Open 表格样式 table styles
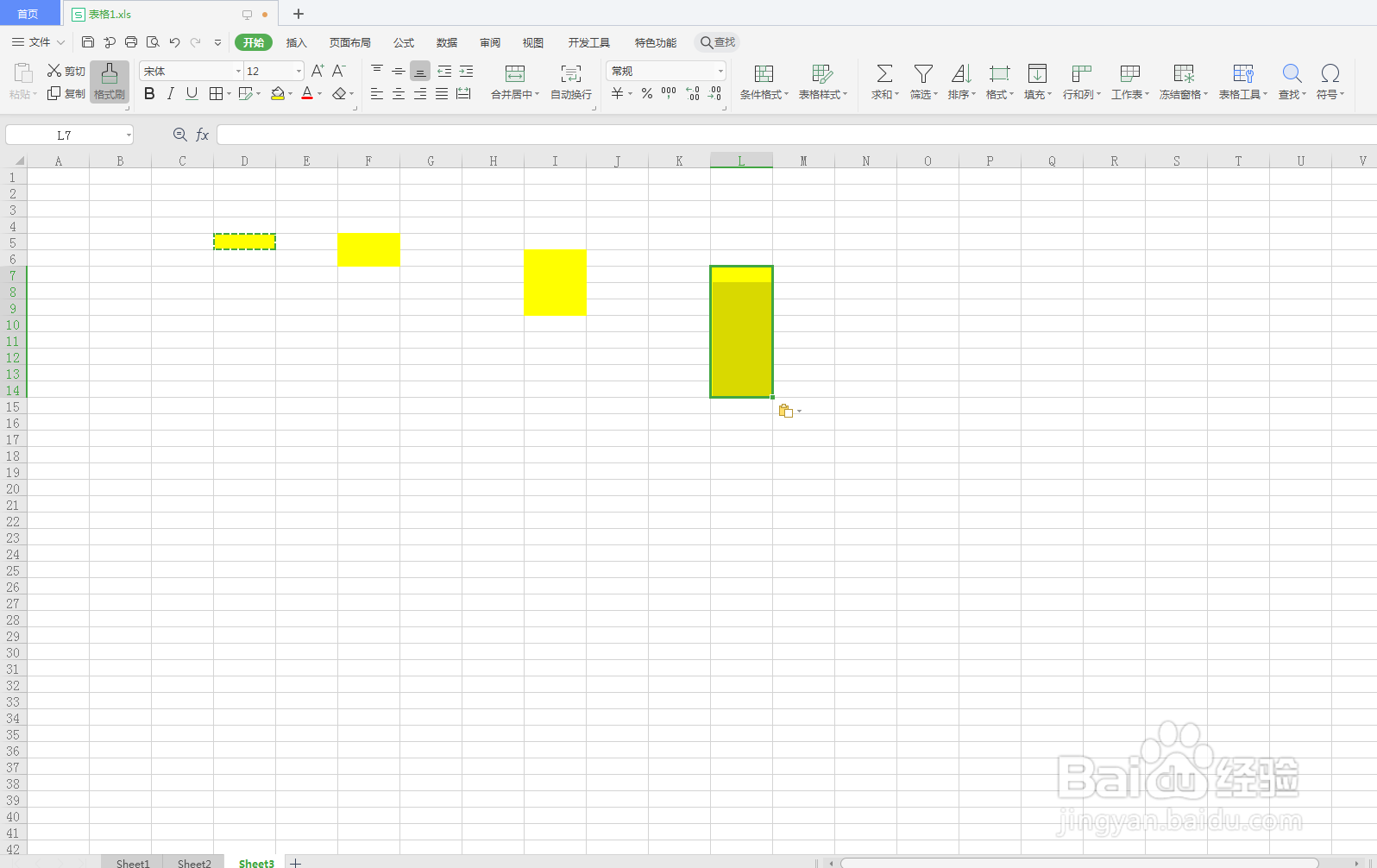Image resolution: width=1377 pixels, height=868 pixels. pos(823,82)
